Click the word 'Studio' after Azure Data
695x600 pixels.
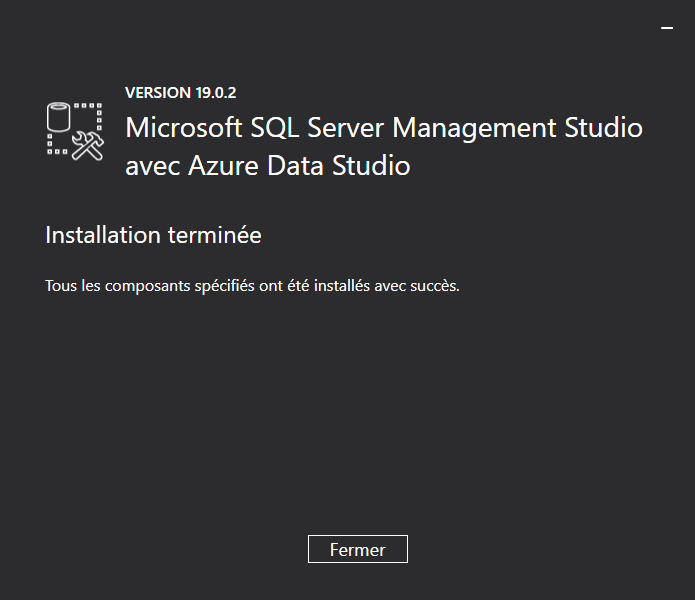371,166
